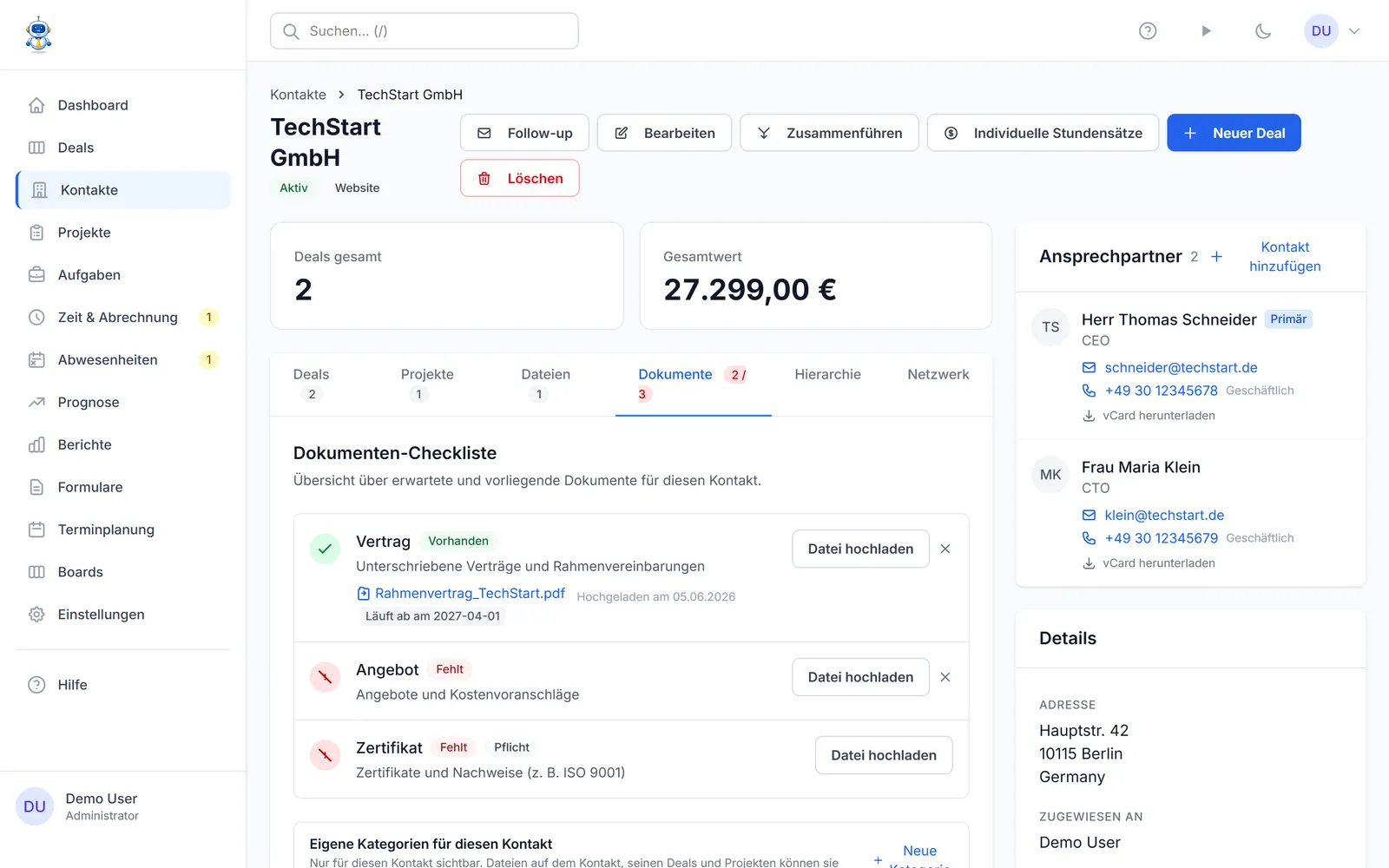Click the Aktiv status badge
Viewport: 1389px width, 868px height.
(293, 188)
